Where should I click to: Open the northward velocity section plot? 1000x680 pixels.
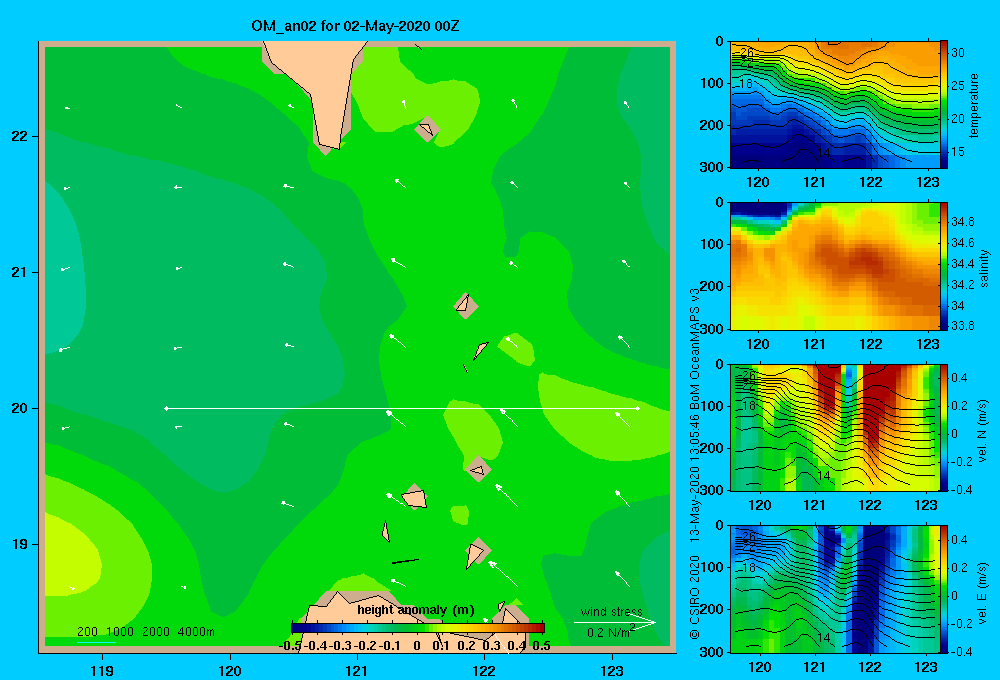pyautogui.click(x=834, y=427)
